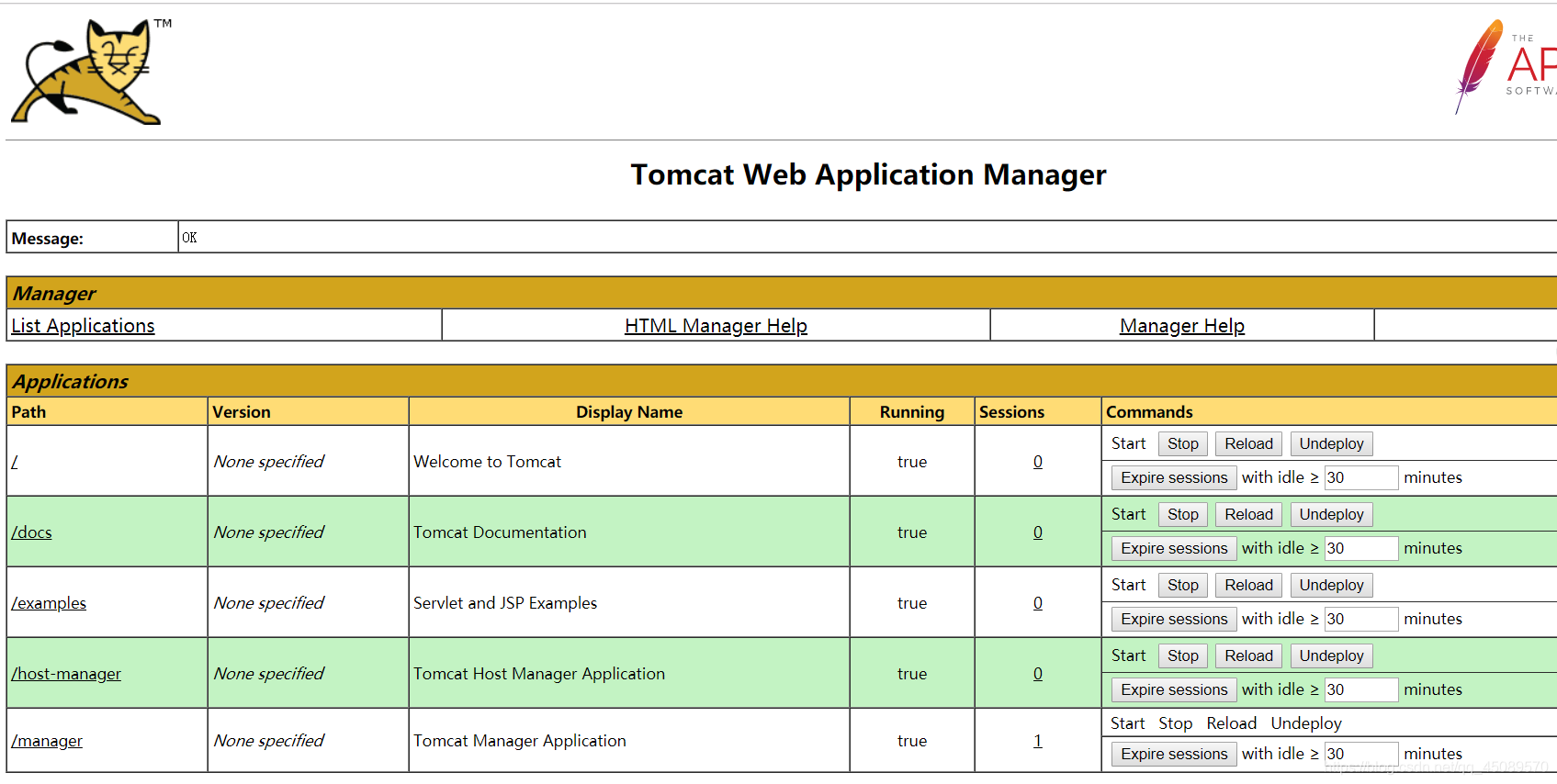This screenshot has width=1557, height=784.
Task: Click idle minutes field for Welcome to Tomcat
Action: [1361, 478]
